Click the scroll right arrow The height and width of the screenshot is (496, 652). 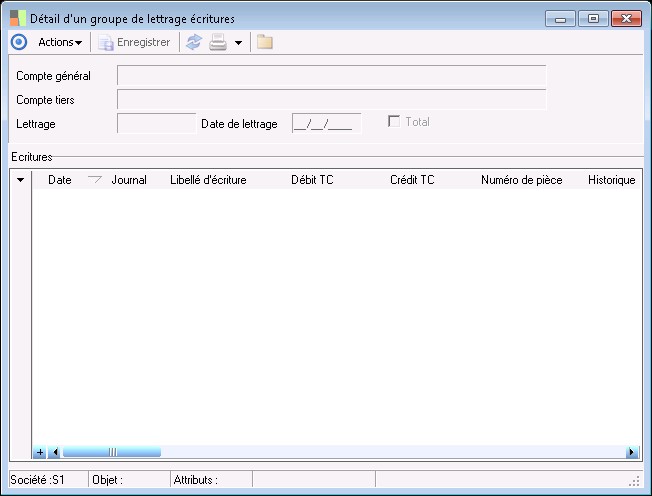[632, 452]
